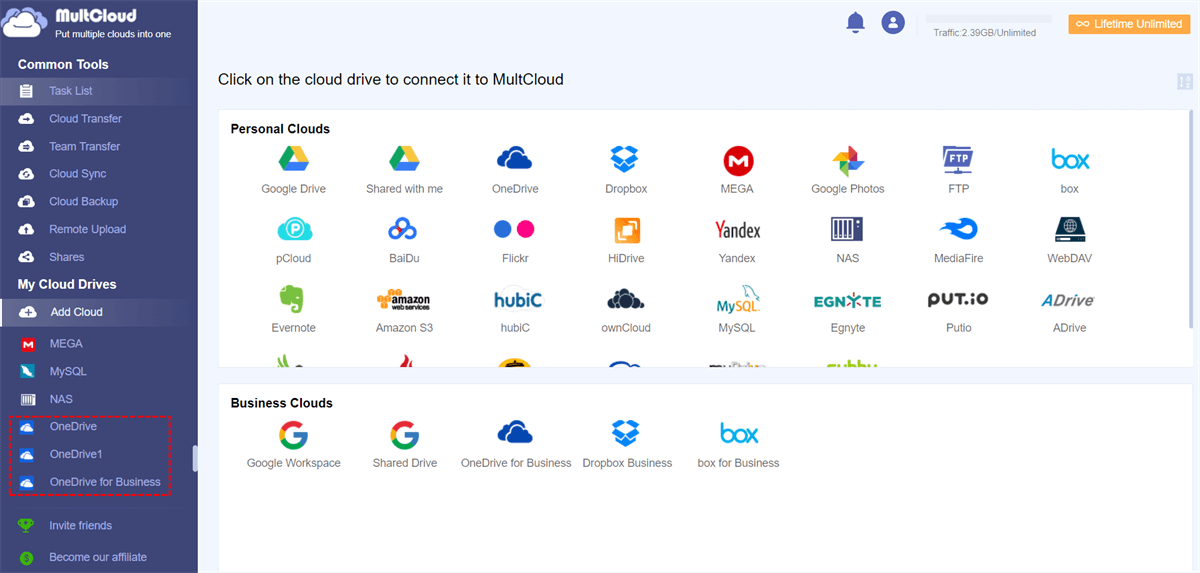1200x573 pixels.
Task: Choose the WebDAV option
Action: (x=1070, y=239)
